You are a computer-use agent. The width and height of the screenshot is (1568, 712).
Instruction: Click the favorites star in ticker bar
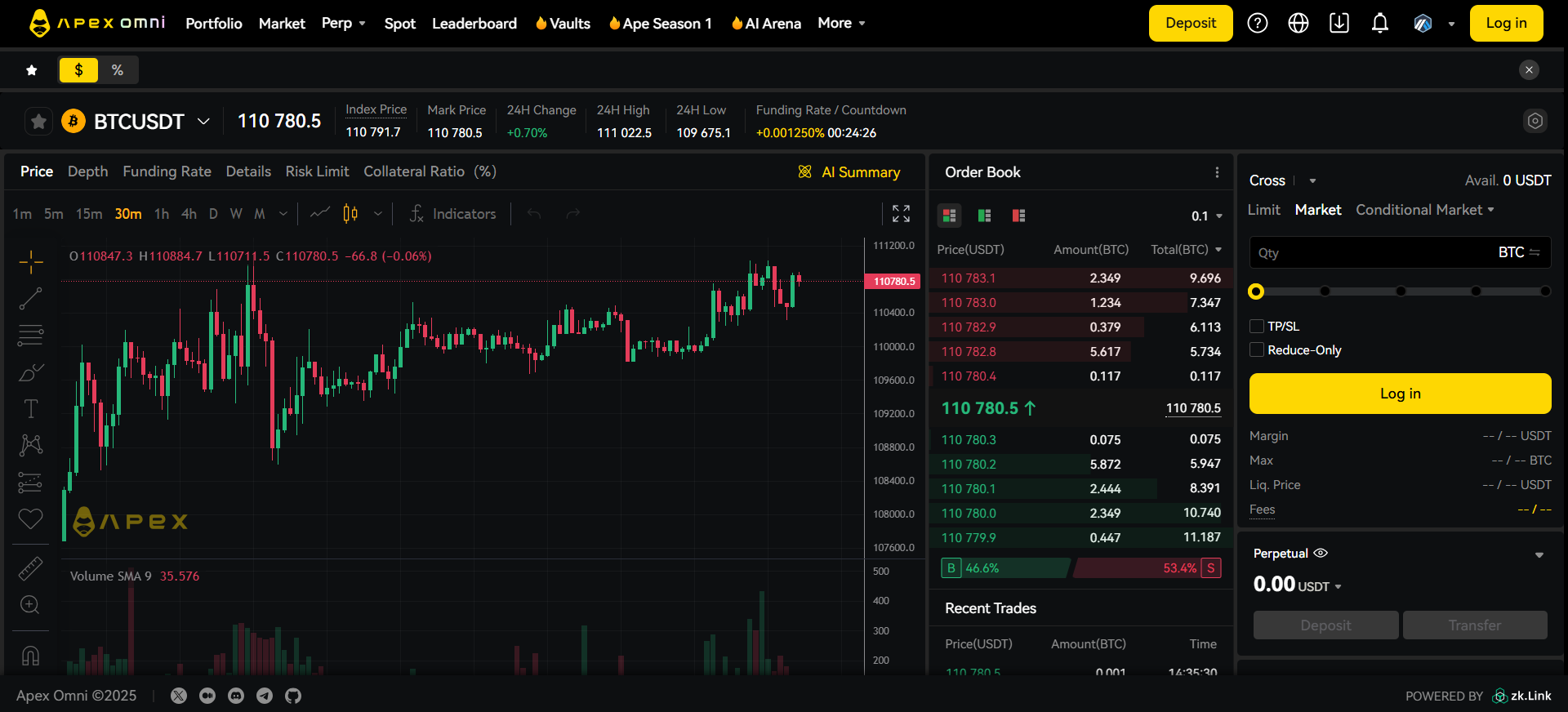click(x=32, y=70)
